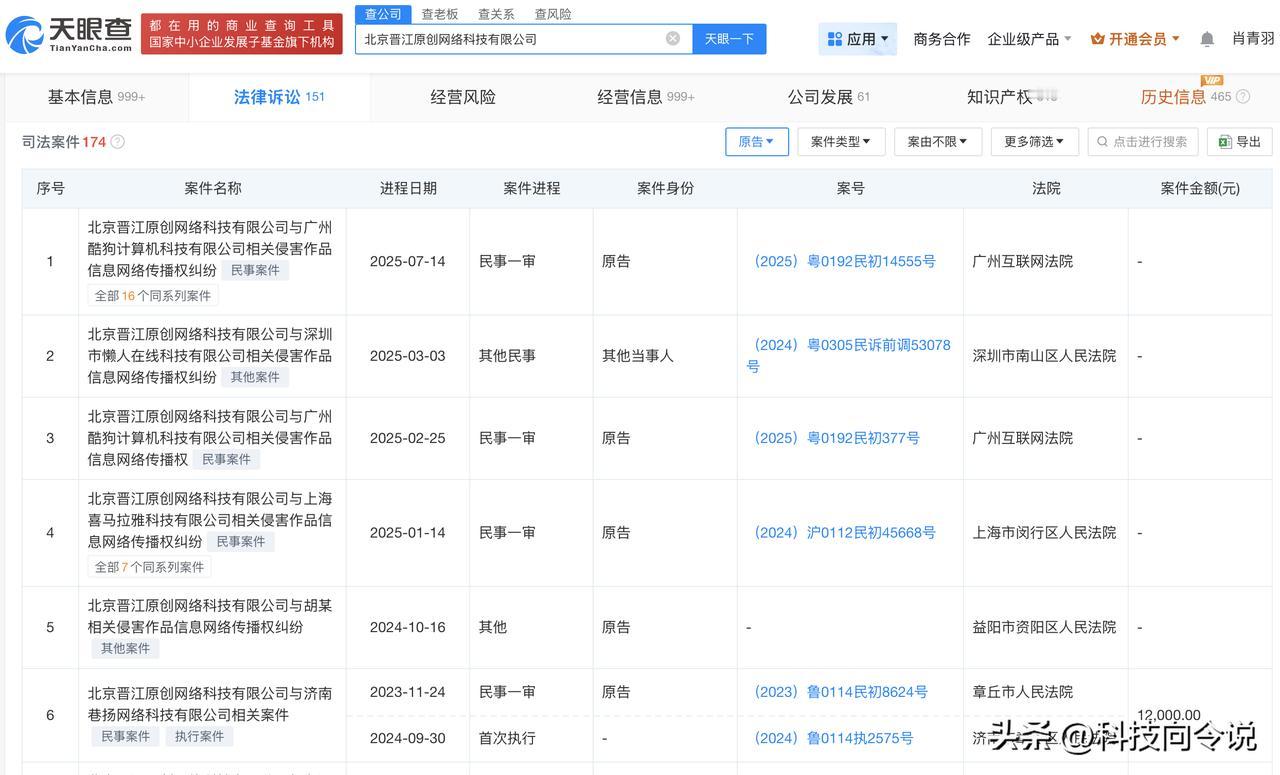Screen dimensions: 1280x775
Task: Open the 历史信息 VIP tab
Action: pos(1187,97)
